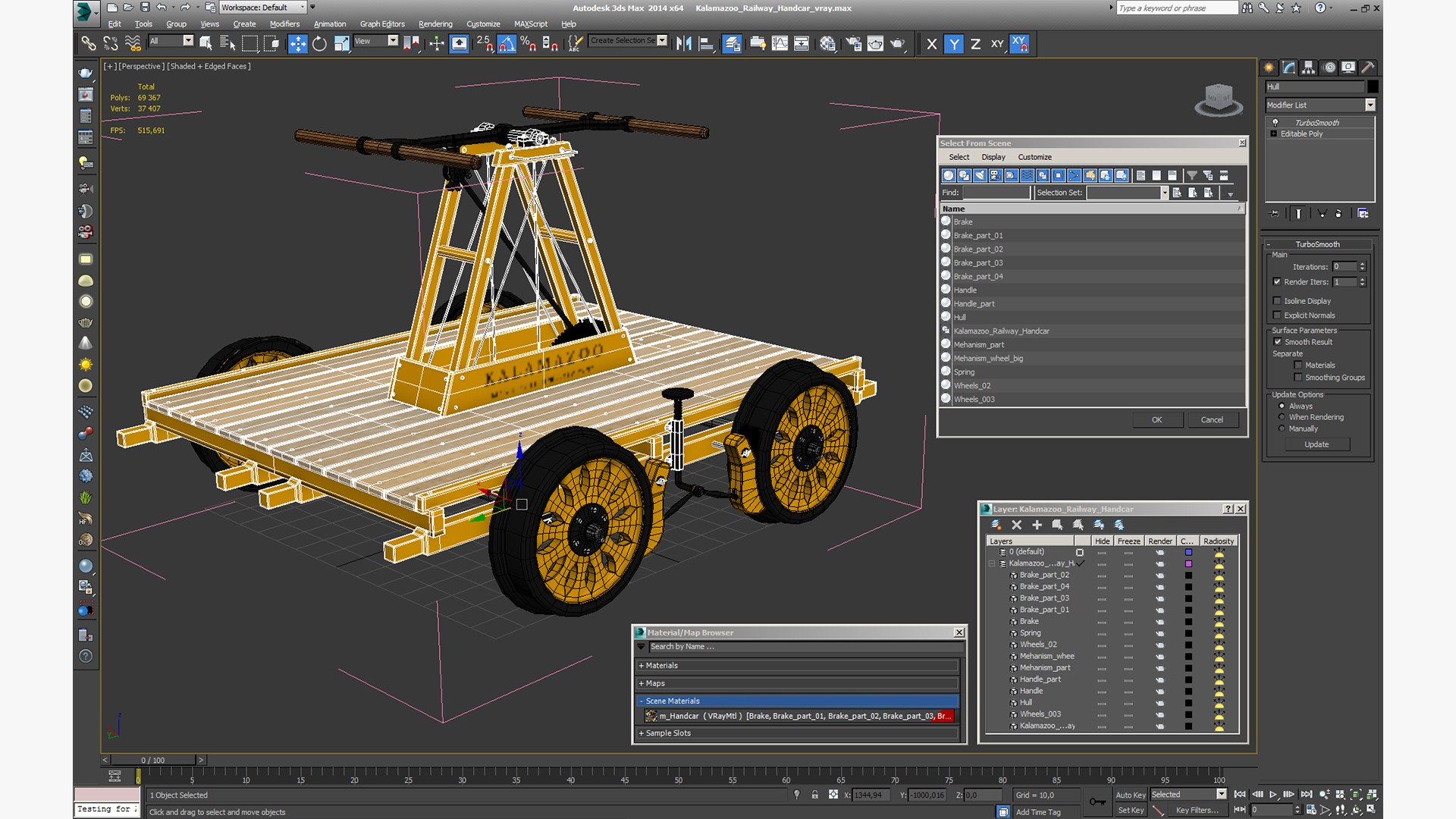Open the MAXScript menu

[531, 24]
